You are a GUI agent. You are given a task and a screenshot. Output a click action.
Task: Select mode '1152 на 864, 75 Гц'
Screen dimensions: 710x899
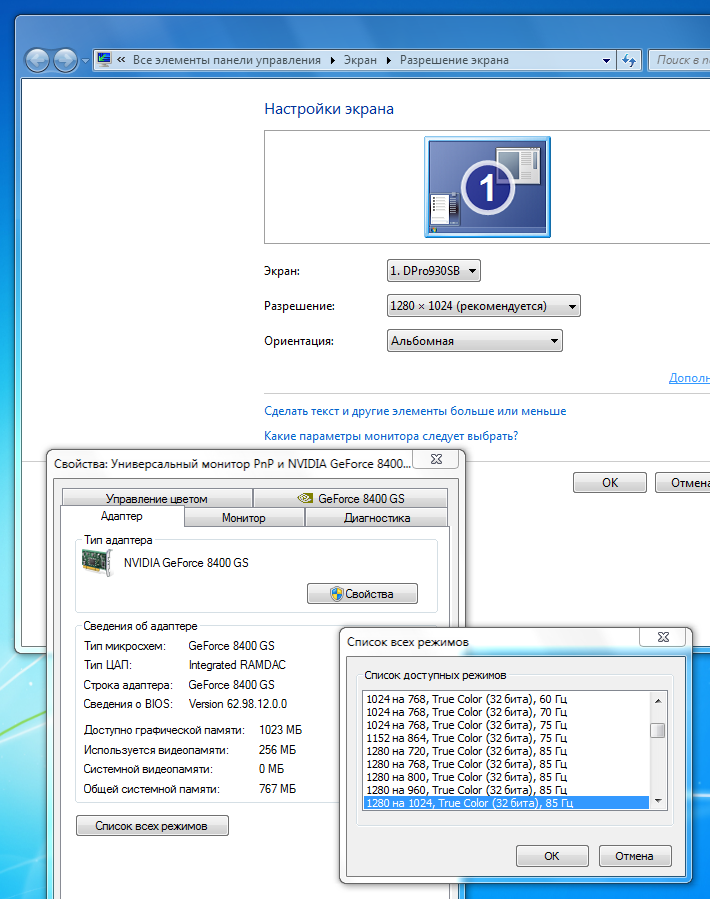tap(506, 738)
